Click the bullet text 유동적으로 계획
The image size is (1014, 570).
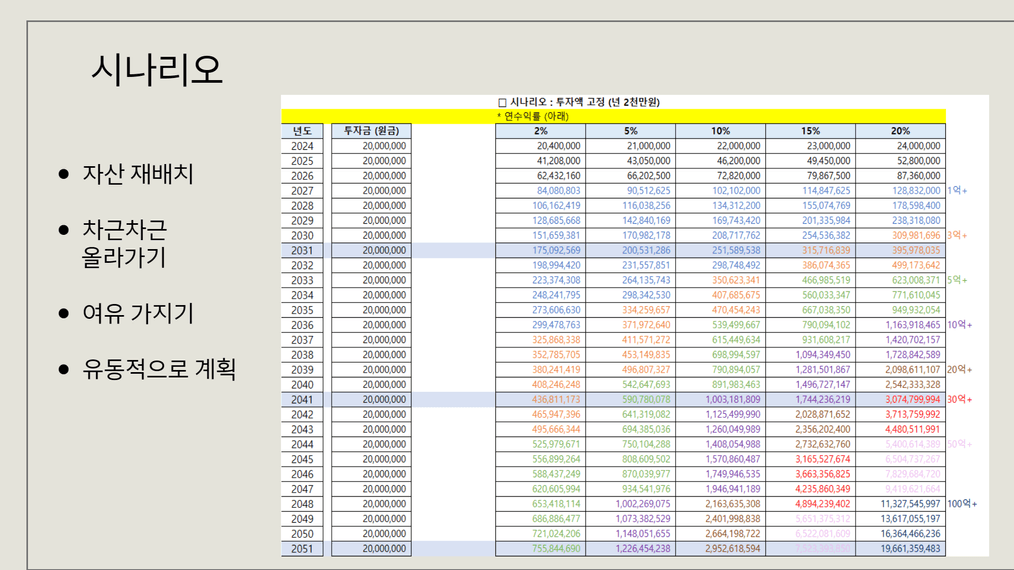pos(159,369)
